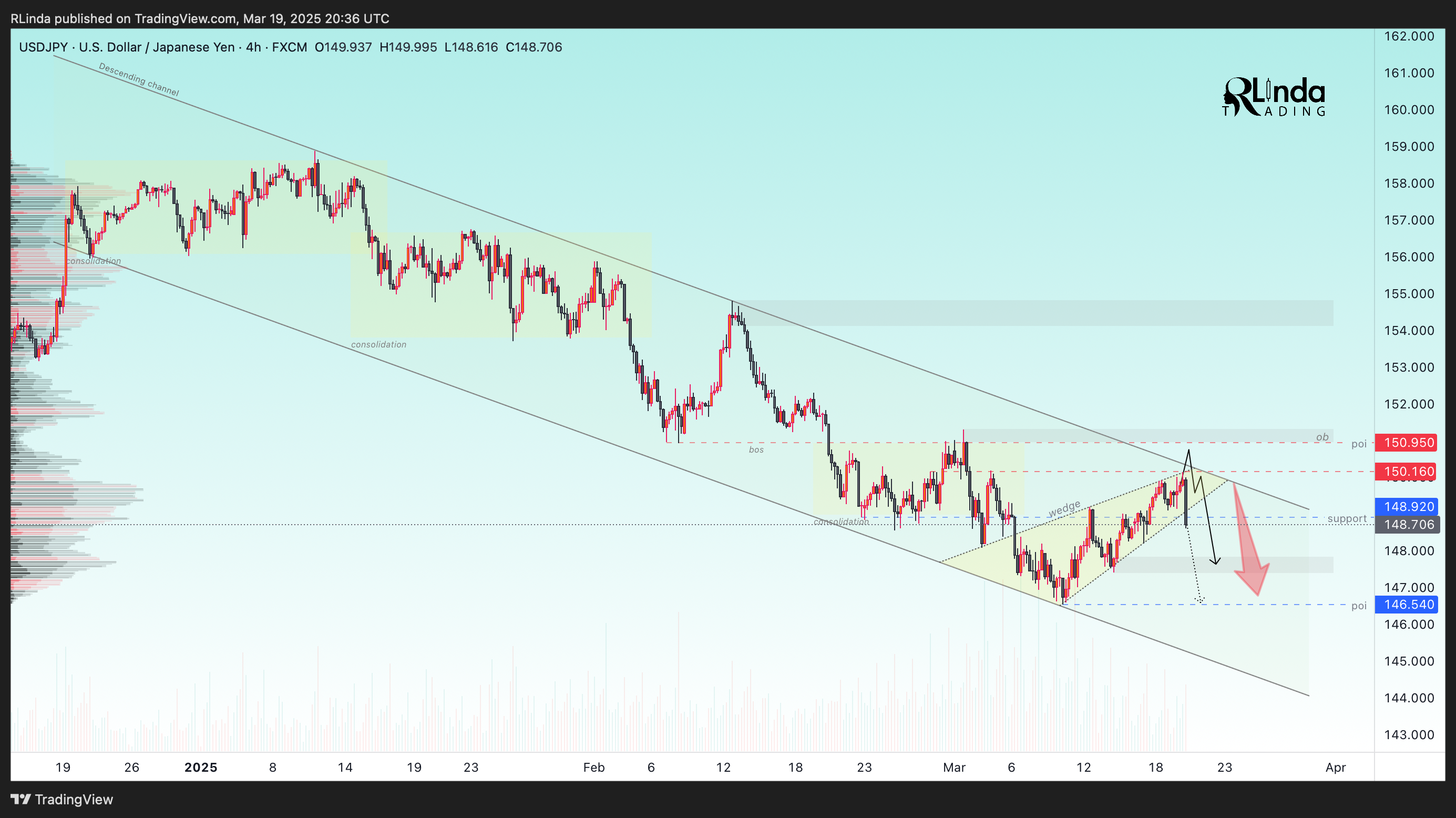Click the 'poi' label beside 146.540
Viewport: 1456px width, 818px height.
pyautogui.click(x=1359, y=606)
